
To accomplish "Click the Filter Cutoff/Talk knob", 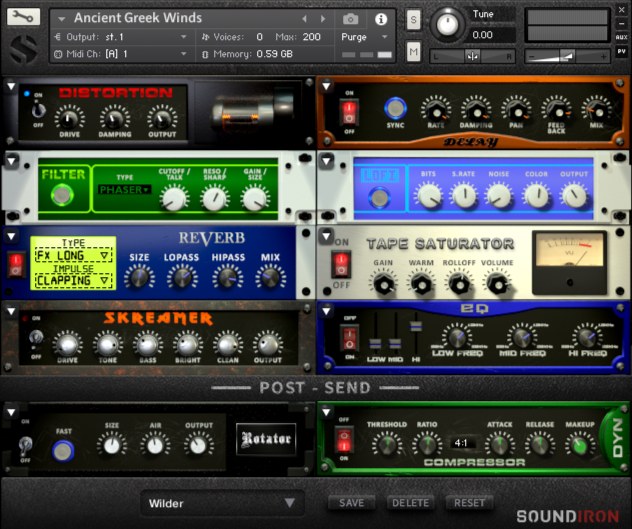I will 175,198.
